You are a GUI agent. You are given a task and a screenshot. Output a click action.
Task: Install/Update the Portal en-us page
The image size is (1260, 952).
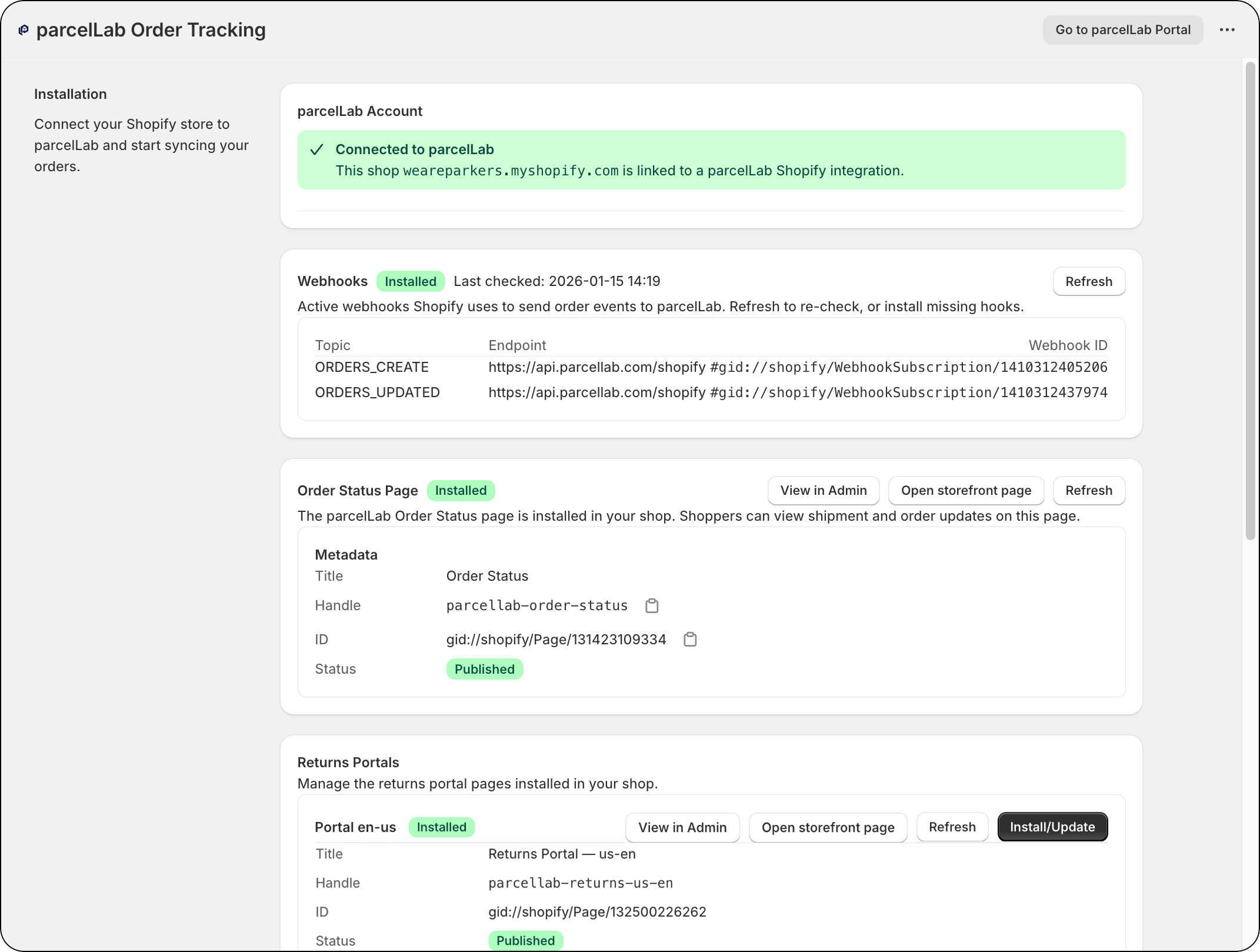[1052, 827]
